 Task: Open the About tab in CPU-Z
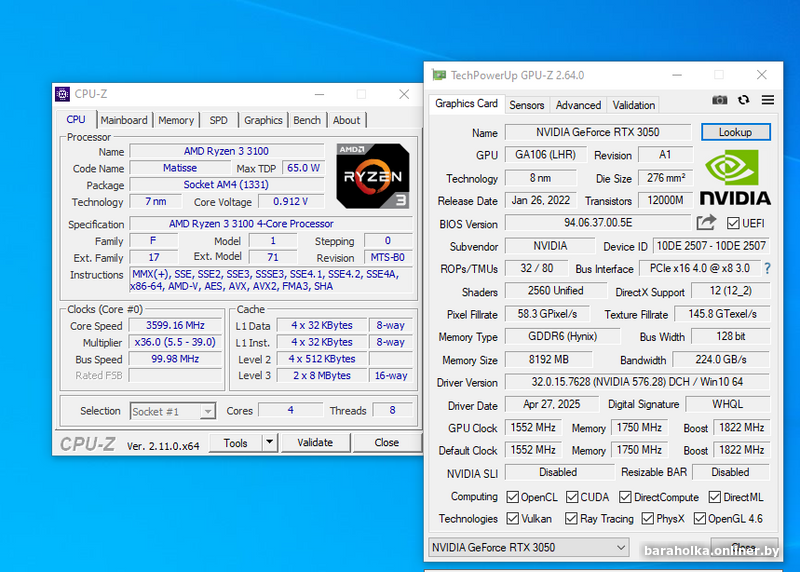click(x=346, y=120)
